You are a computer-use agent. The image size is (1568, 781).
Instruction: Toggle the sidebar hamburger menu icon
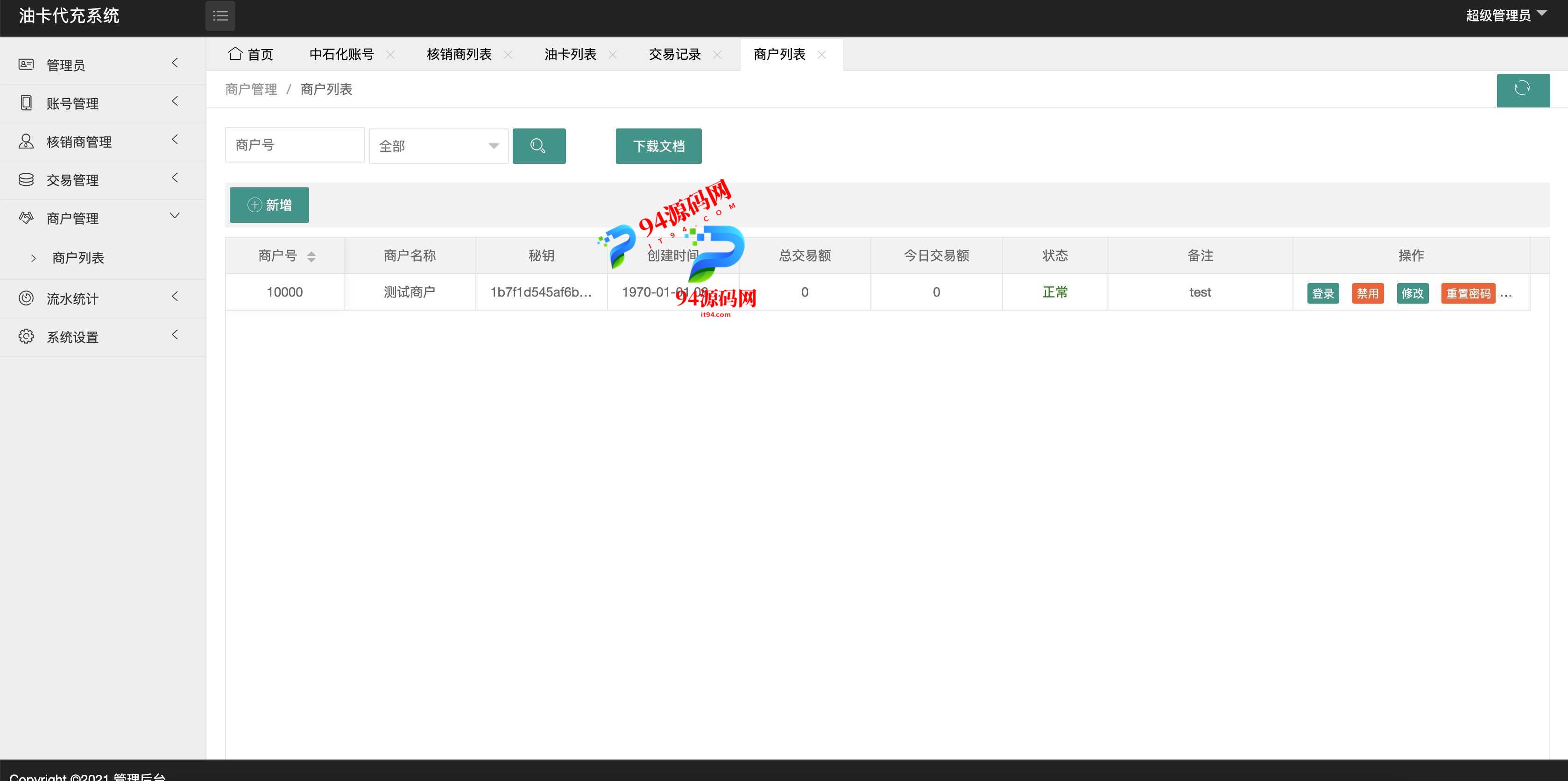pos(220,16)
